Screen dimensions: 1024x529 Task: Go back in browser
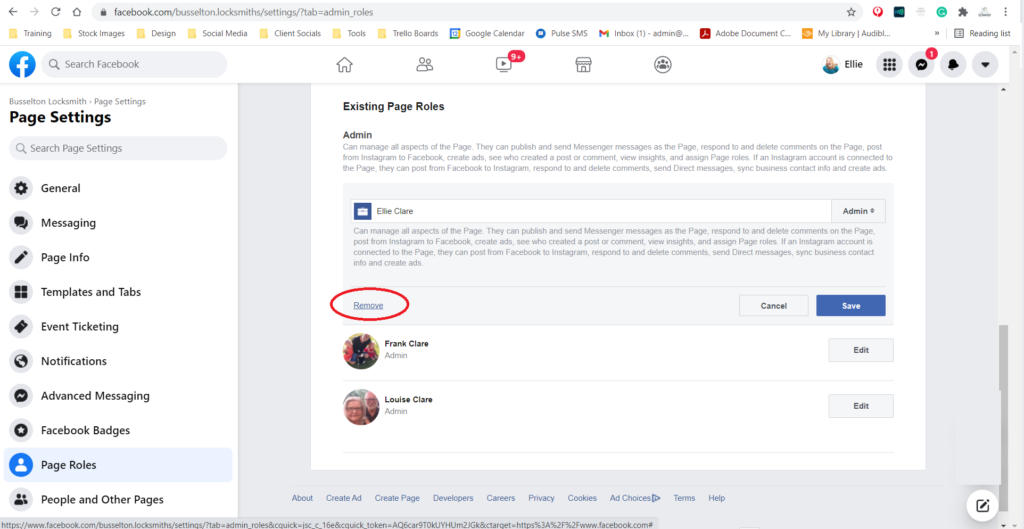click(x=13, y=12)
